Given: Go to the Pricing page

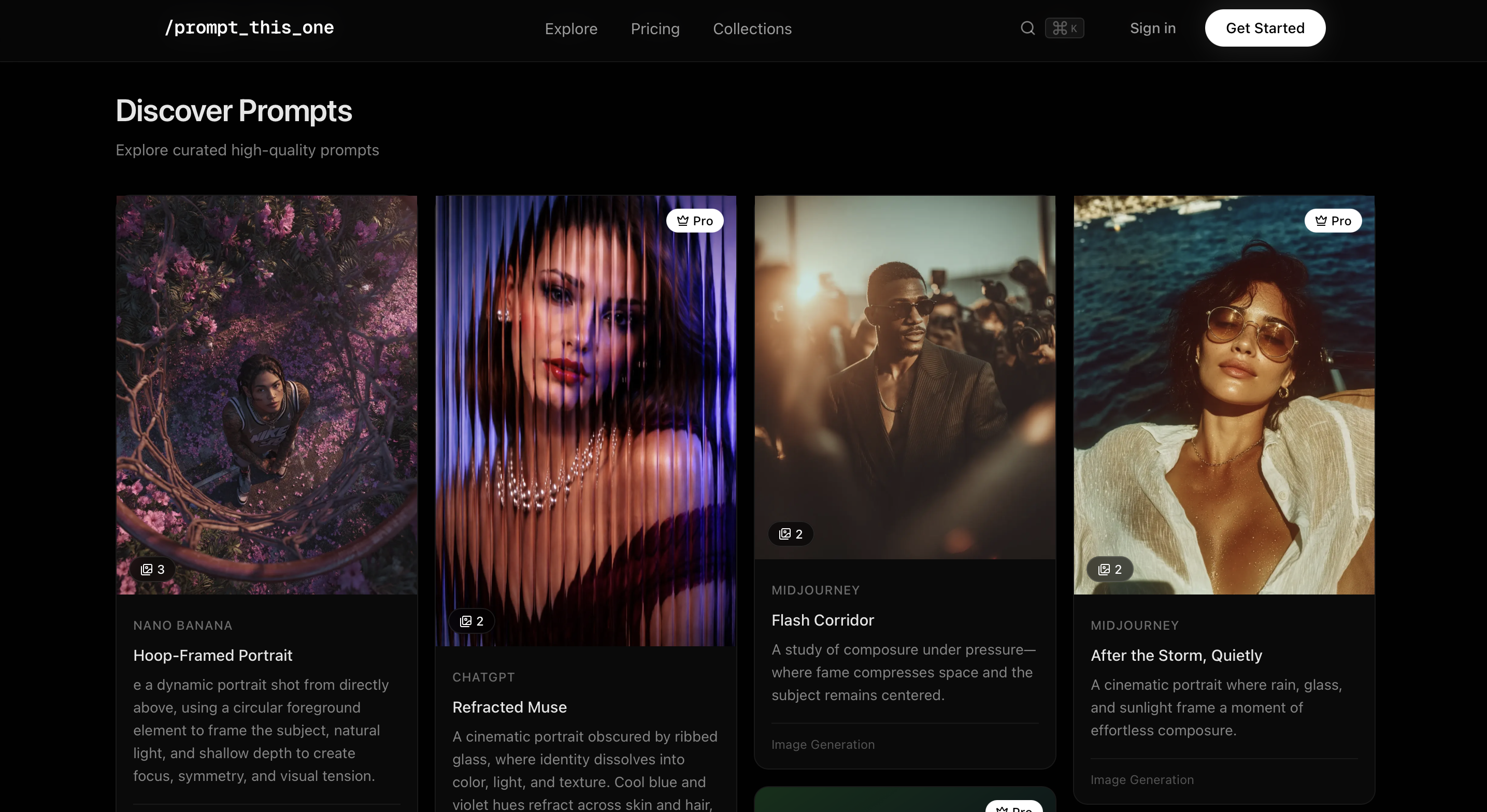Looking at the screenshot, I should tap(654, 29).
